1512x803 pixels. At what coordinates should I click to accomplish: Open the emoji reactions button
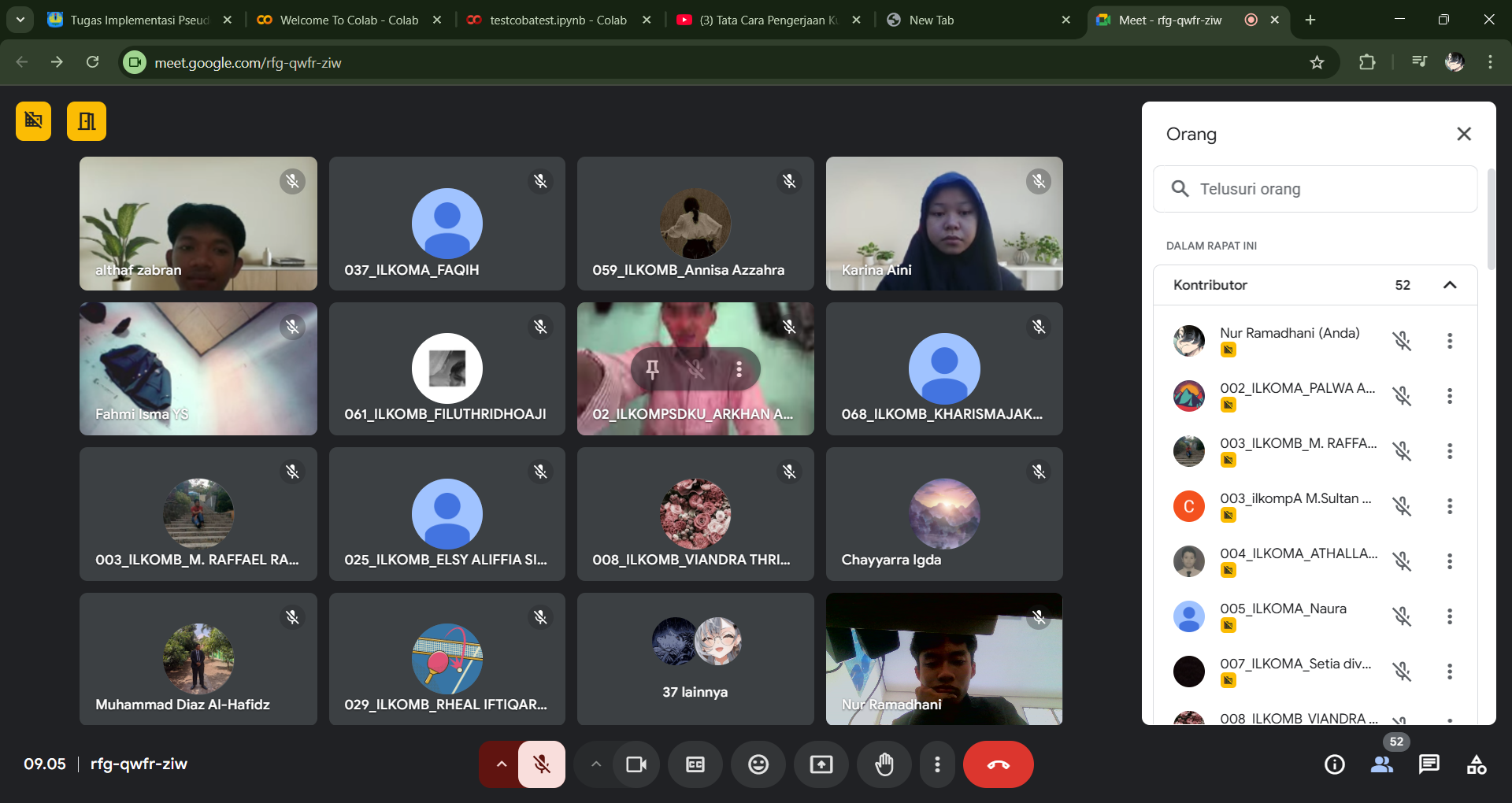(758, 764)
